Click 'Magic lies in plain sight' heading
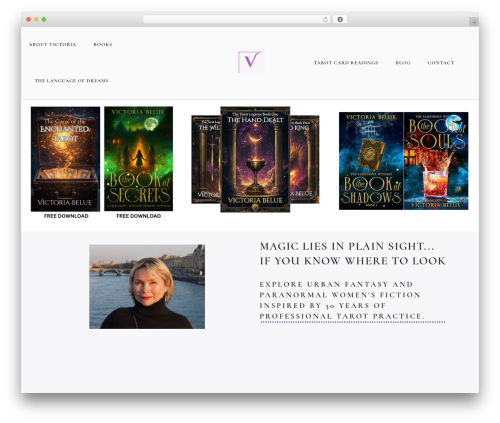 click(352, 253)
